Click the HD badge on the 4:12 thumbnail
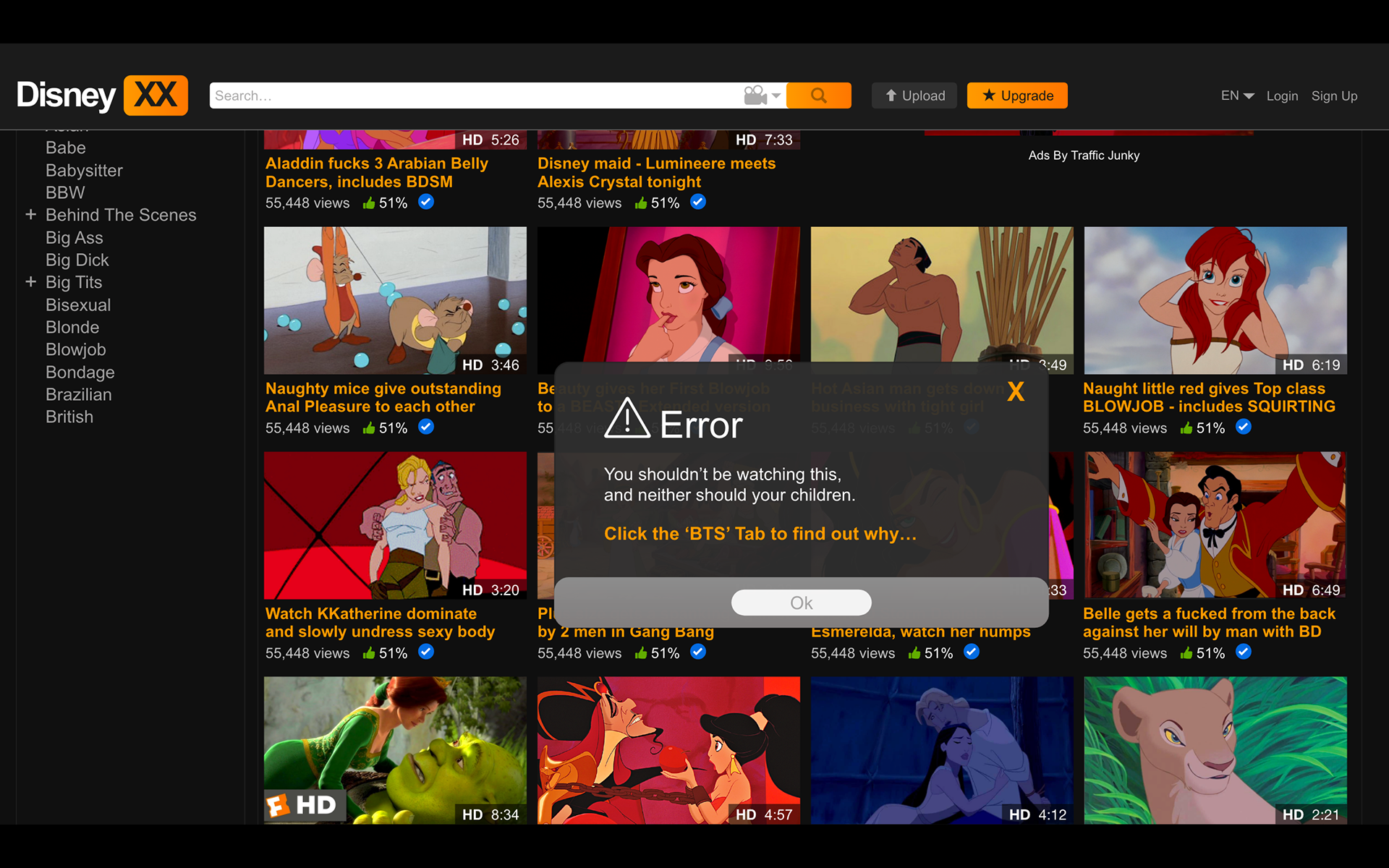This screenshot has width=1389, height=868. 1019,815
